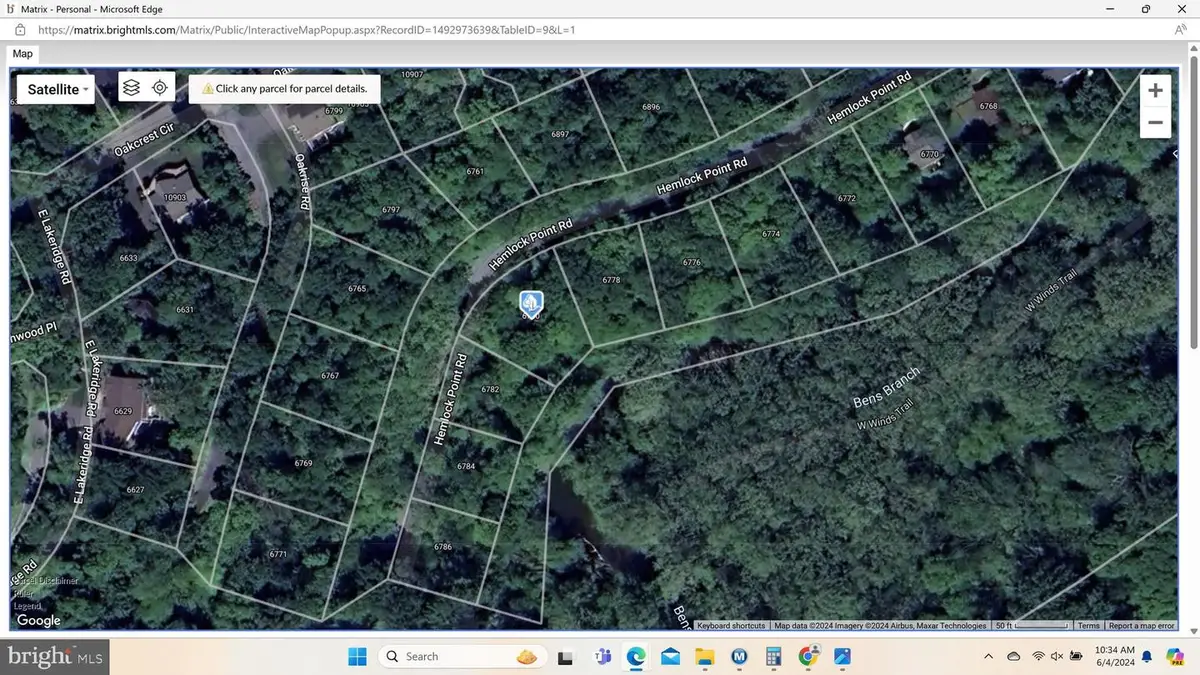This screenshot has width=1200, height=675.
Task: Click parcel number 6772
Action: 847,199
